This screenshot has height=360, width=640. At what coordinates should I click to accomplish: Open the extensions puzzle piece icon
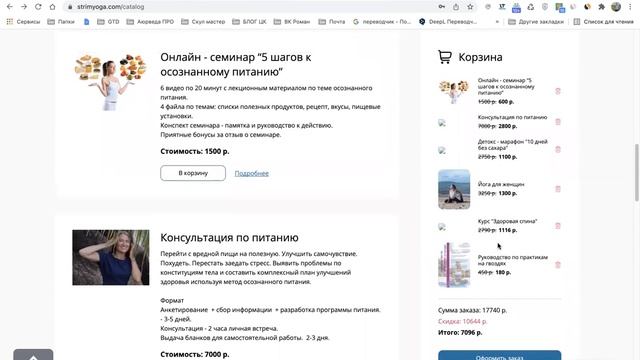[601, 7]
